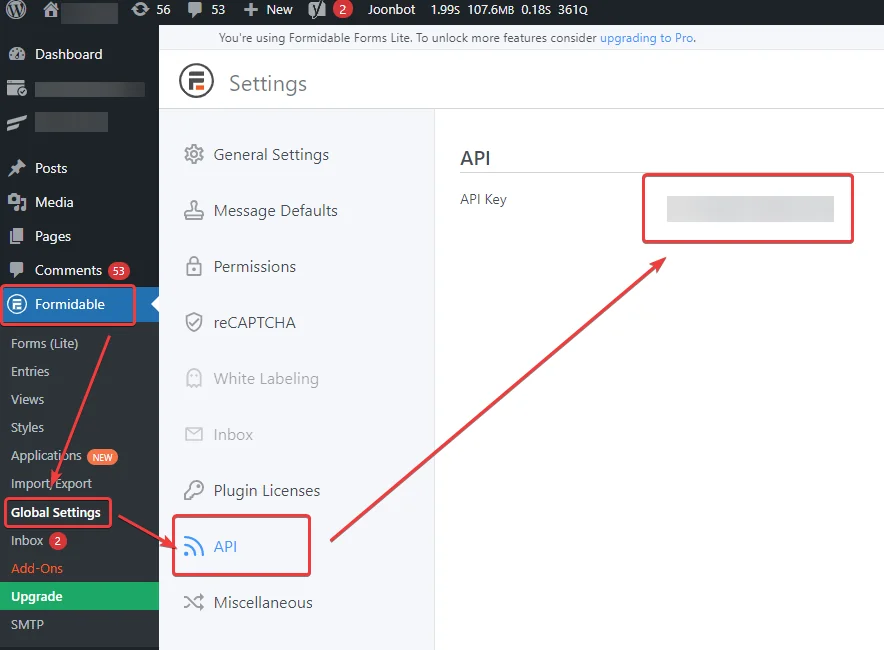The width and height of the screenshot is (884, 650).
Task: Click the Inbox envelope icon in settings
Action: click(x=194, y=434)
